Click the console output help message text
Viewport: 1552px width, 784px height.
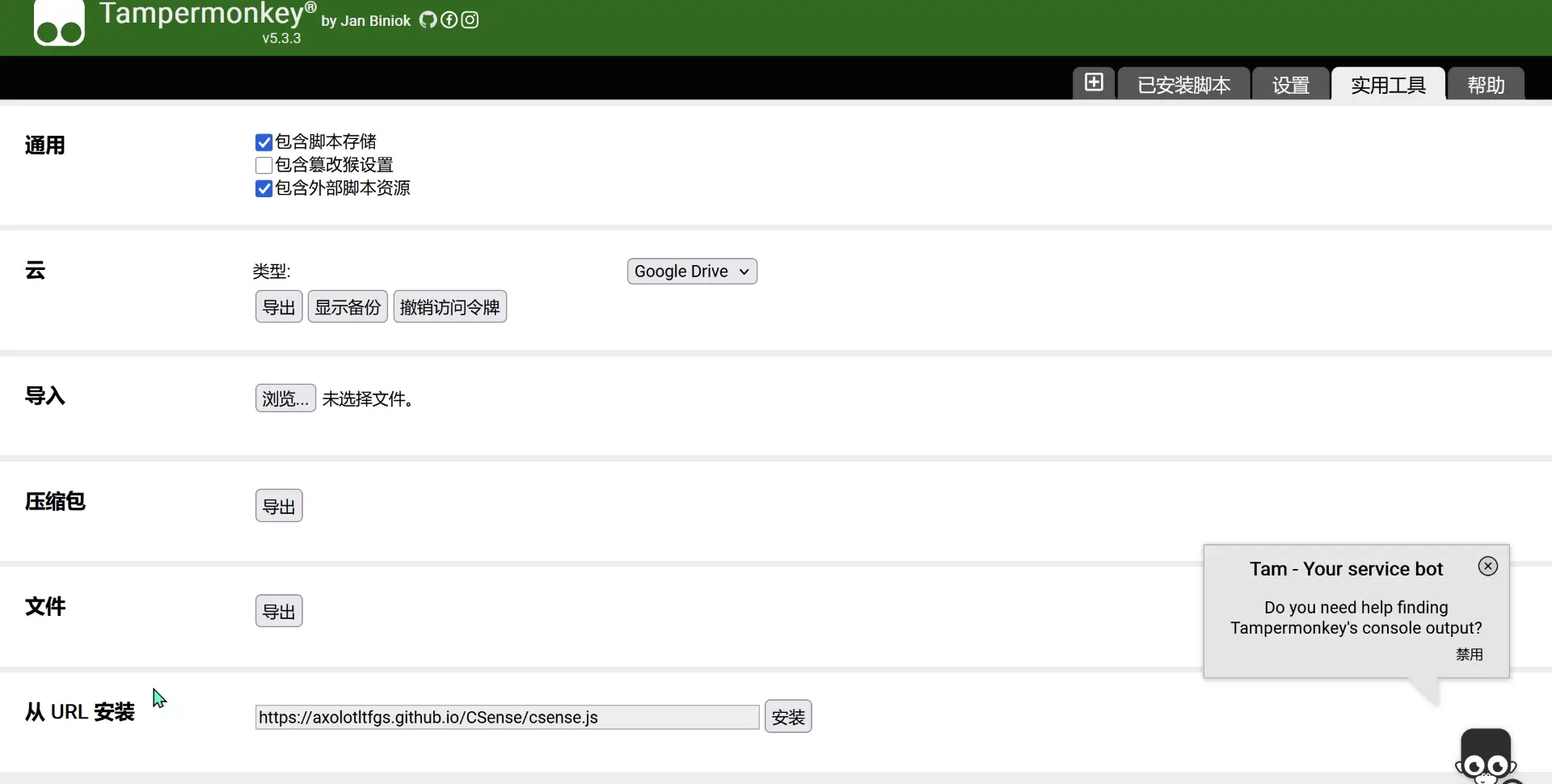pos(1356,618)
